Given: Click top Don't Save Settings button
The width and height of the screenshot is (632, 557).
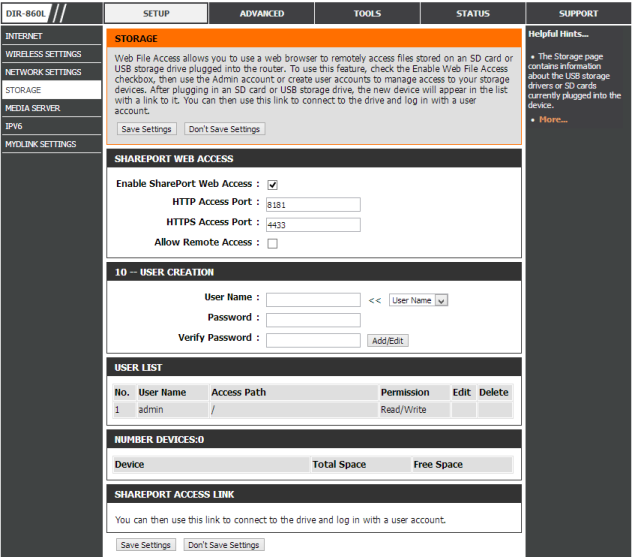Looking at the screenshot, I should pyautogui.click(x=225, y=129).
